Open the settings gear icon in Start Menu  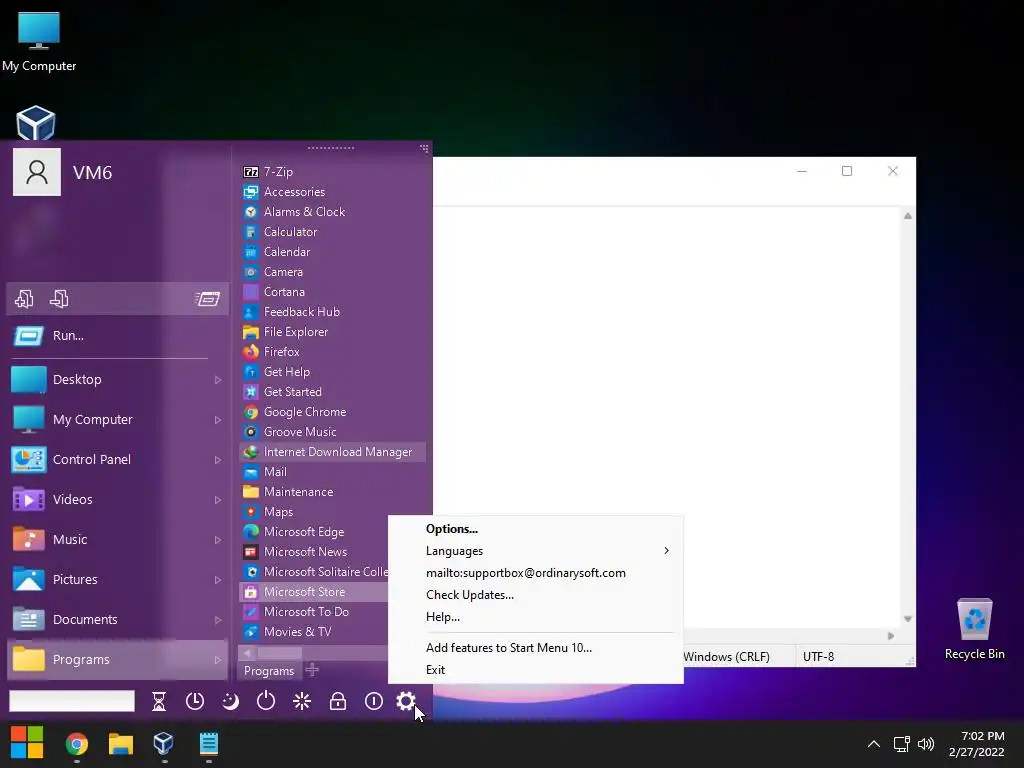pos(406,701)
